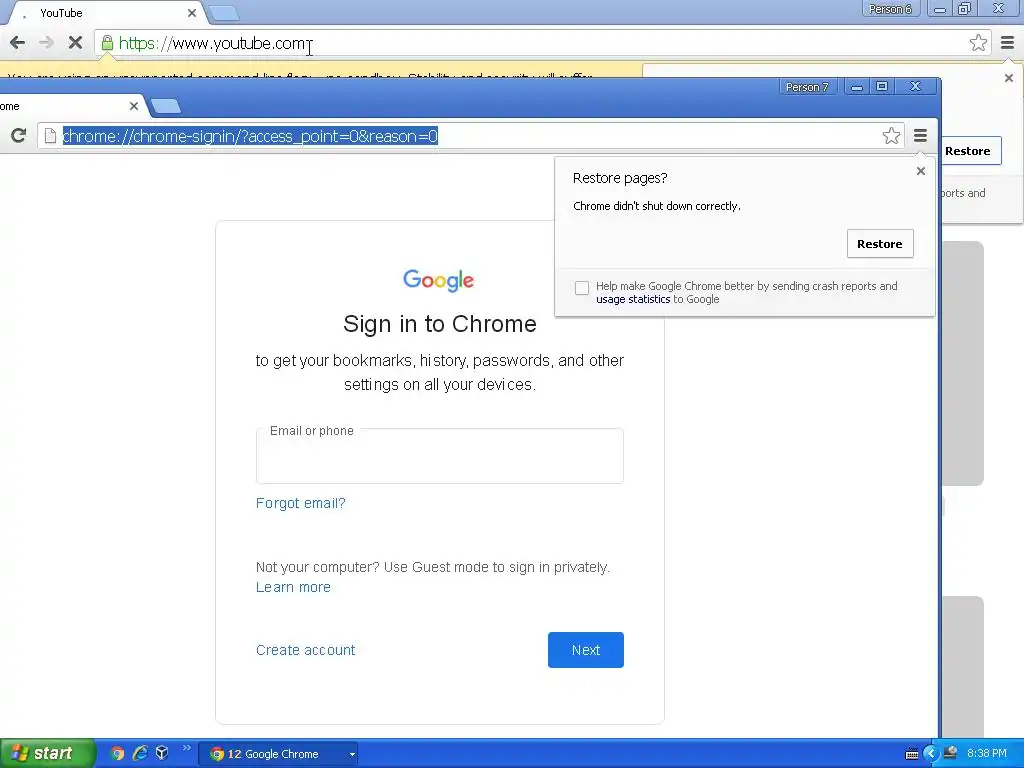The height and width of the screenshot is (768, 1024).
Task: Minimize the Person 7 Chrome window
Action: [857, 87]
